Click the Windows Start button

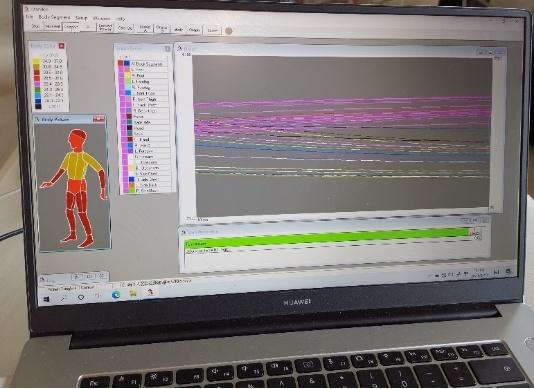(47, 299)
